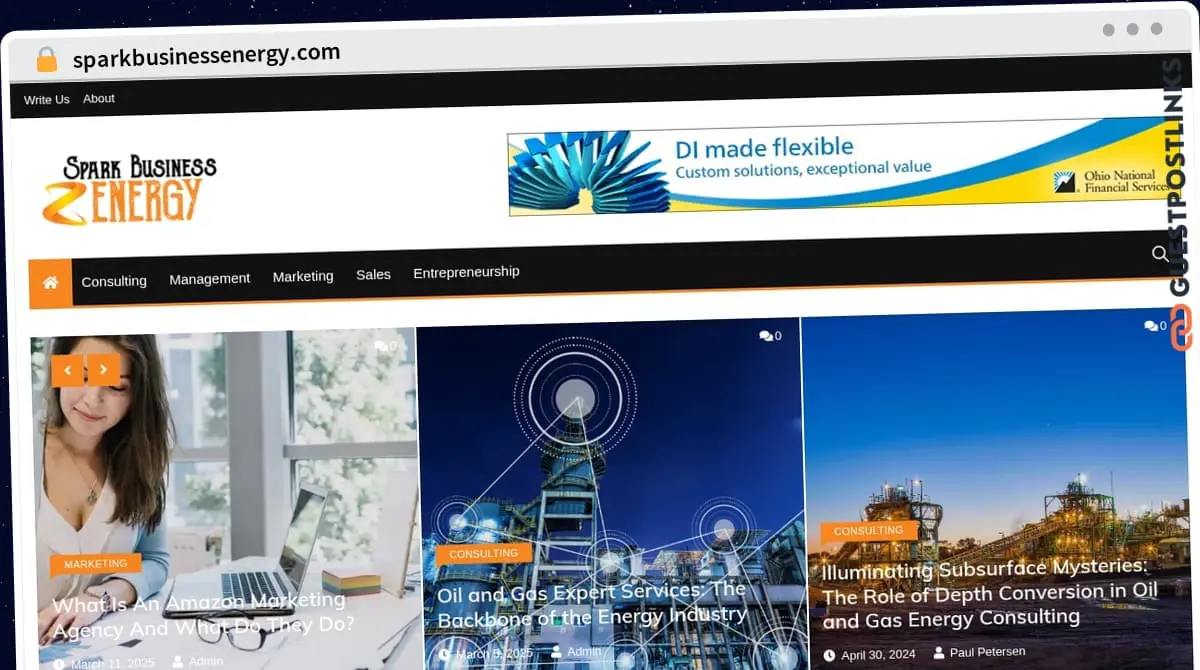Open the Write Us link
The image size is (1200, 670).
(x=47, y=100)
